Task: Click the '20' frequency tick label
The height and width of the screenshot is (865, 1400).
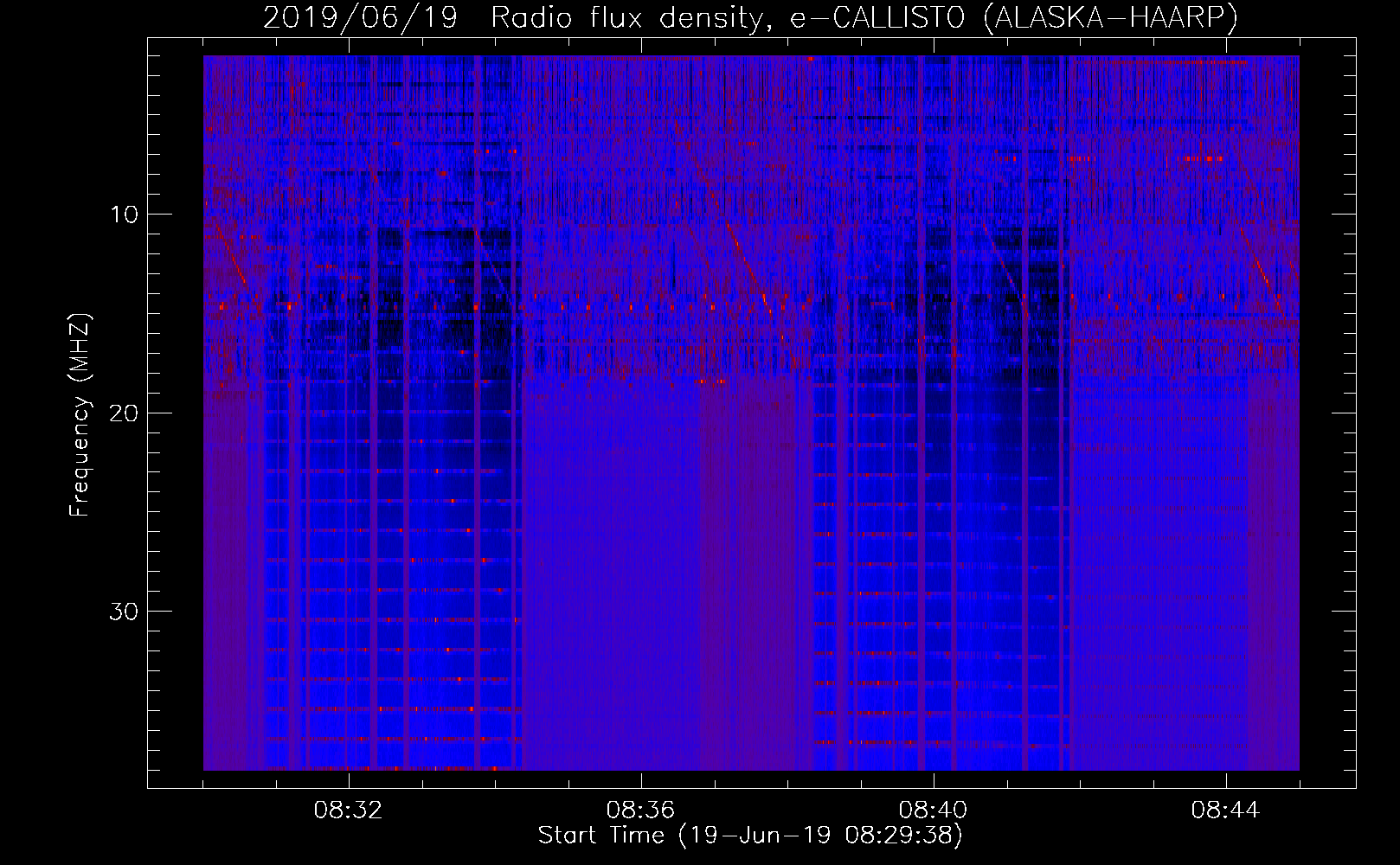Action: (x=125, y=413)
